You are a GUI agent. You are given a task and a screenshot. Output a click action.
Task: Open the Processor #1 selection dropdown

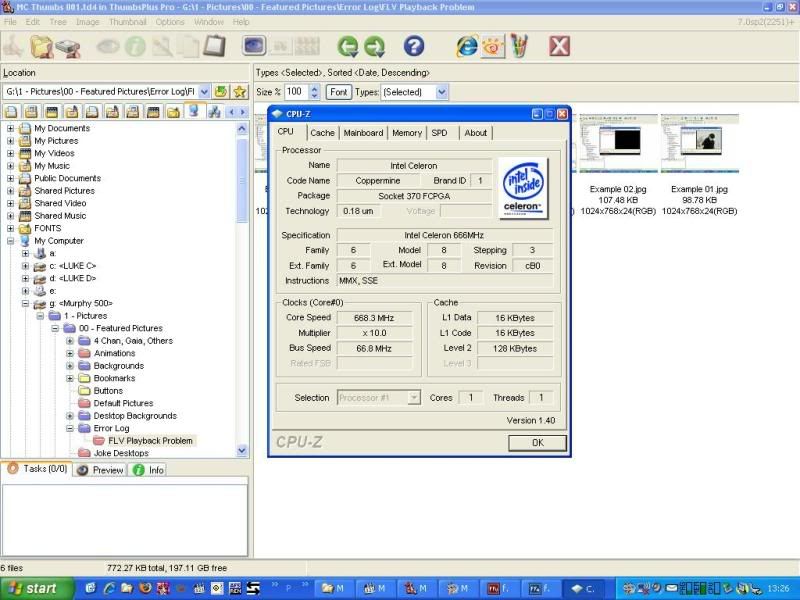point(414,397)
